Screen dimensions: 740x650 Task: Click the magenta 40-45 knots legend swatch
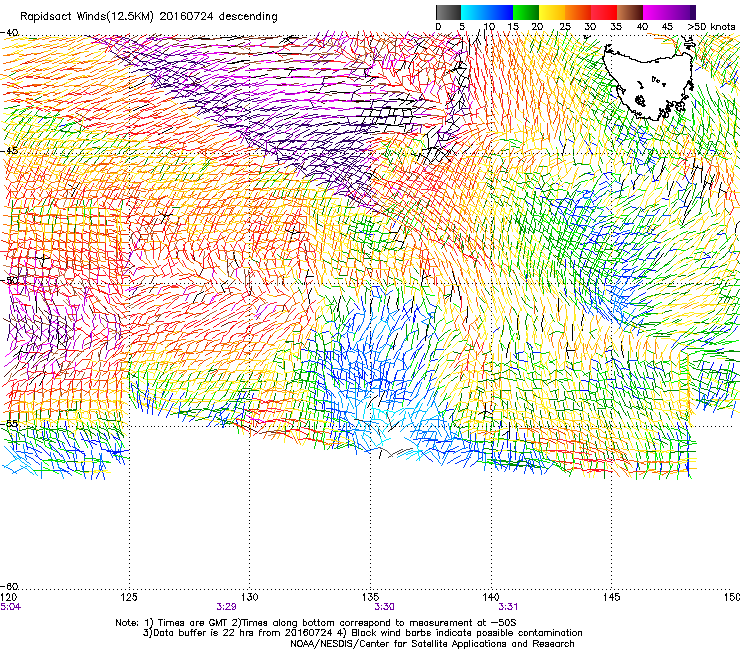(x=656, y=12)
